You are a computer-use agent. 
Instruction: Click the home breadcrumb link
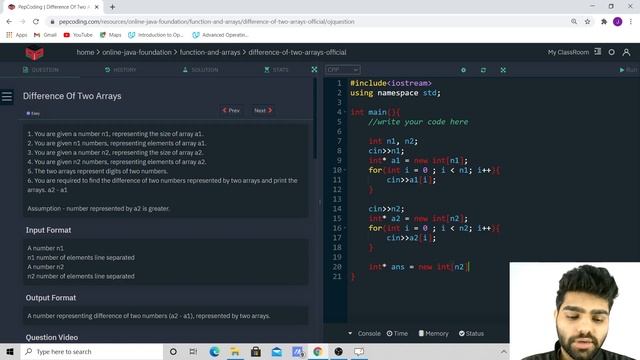[85, 52]
